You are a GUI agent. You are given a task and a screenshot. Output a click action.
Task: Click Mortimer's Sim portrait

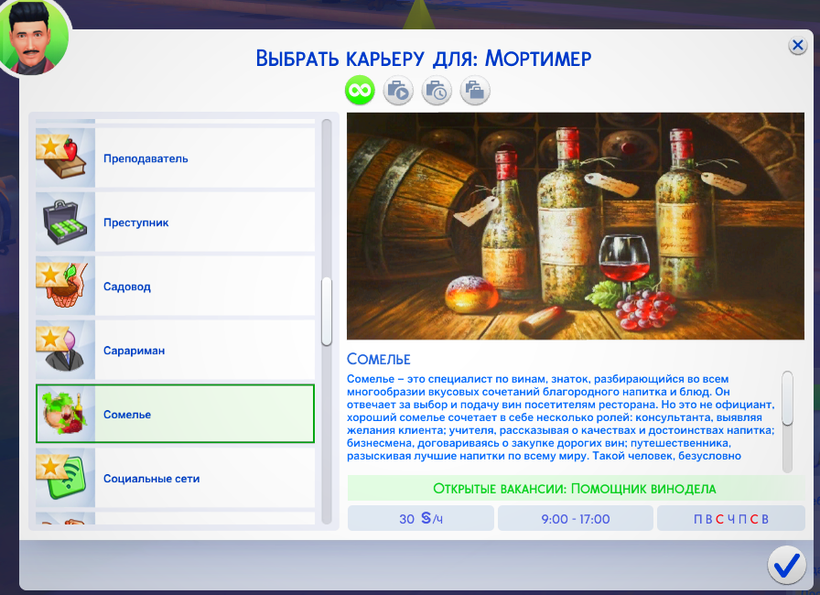click(33, 38)
